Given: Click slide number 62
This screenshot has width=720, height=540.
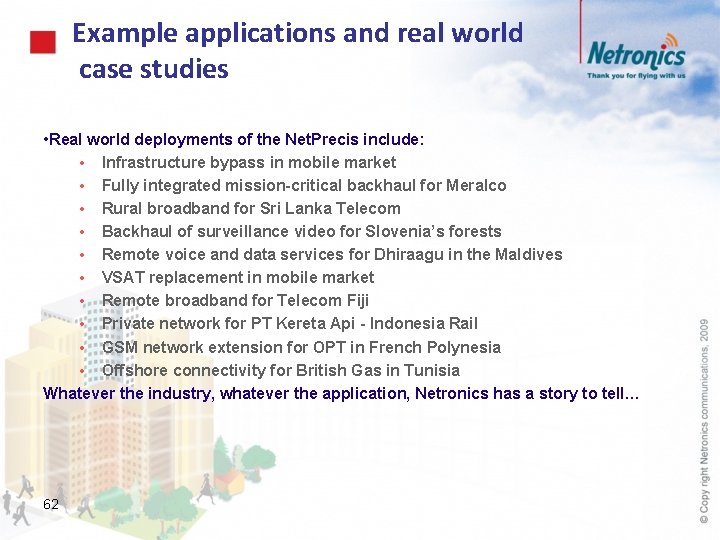Looking at the screenshot, I should coord(51,505).
